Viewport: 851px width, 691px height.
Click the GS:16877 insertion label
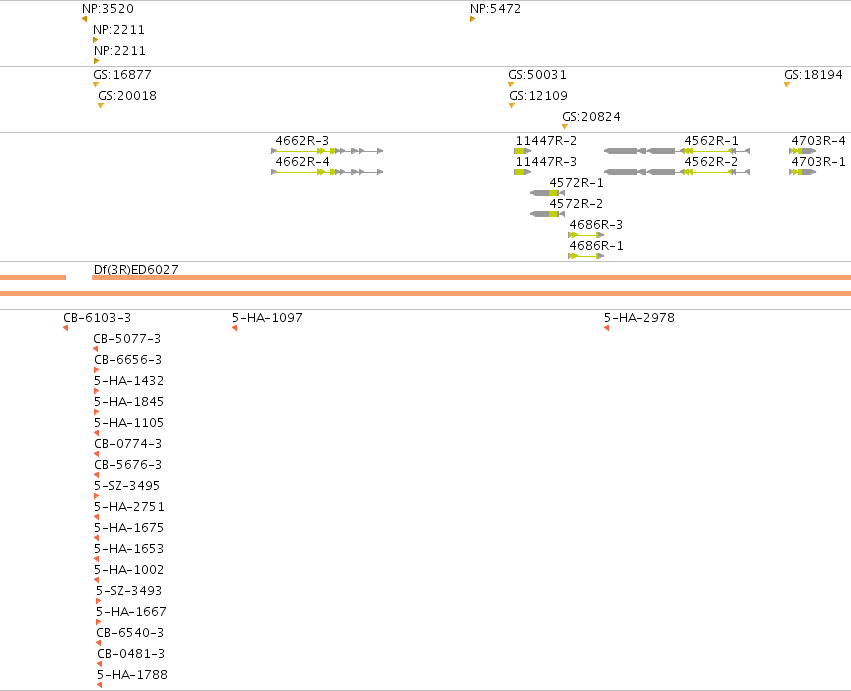pos(122,74)
